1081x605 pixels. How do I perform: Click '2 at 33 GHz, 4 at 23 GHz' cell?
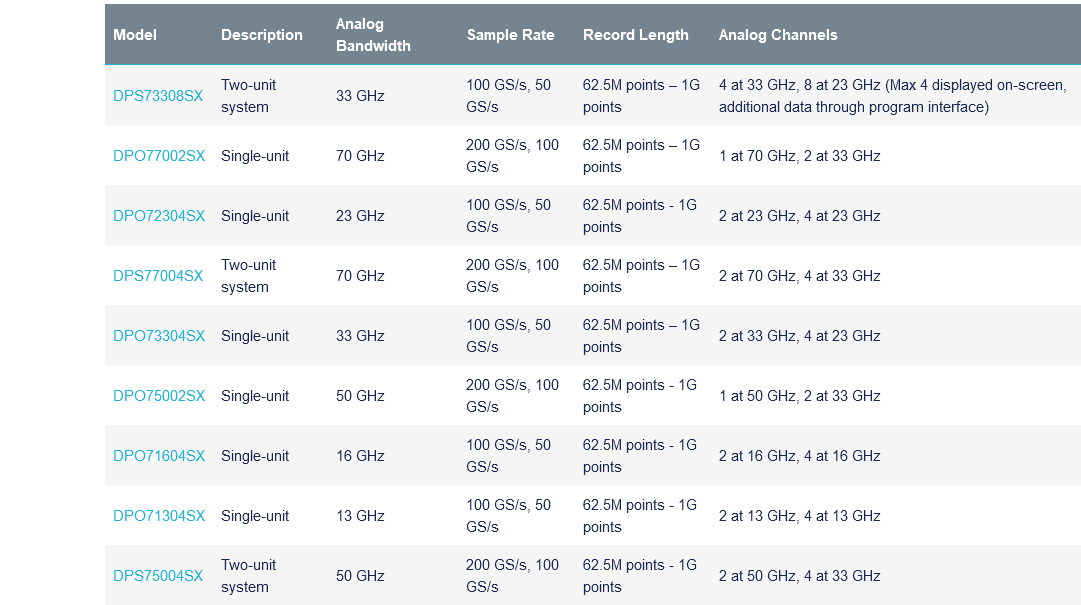tap(800, 336)
